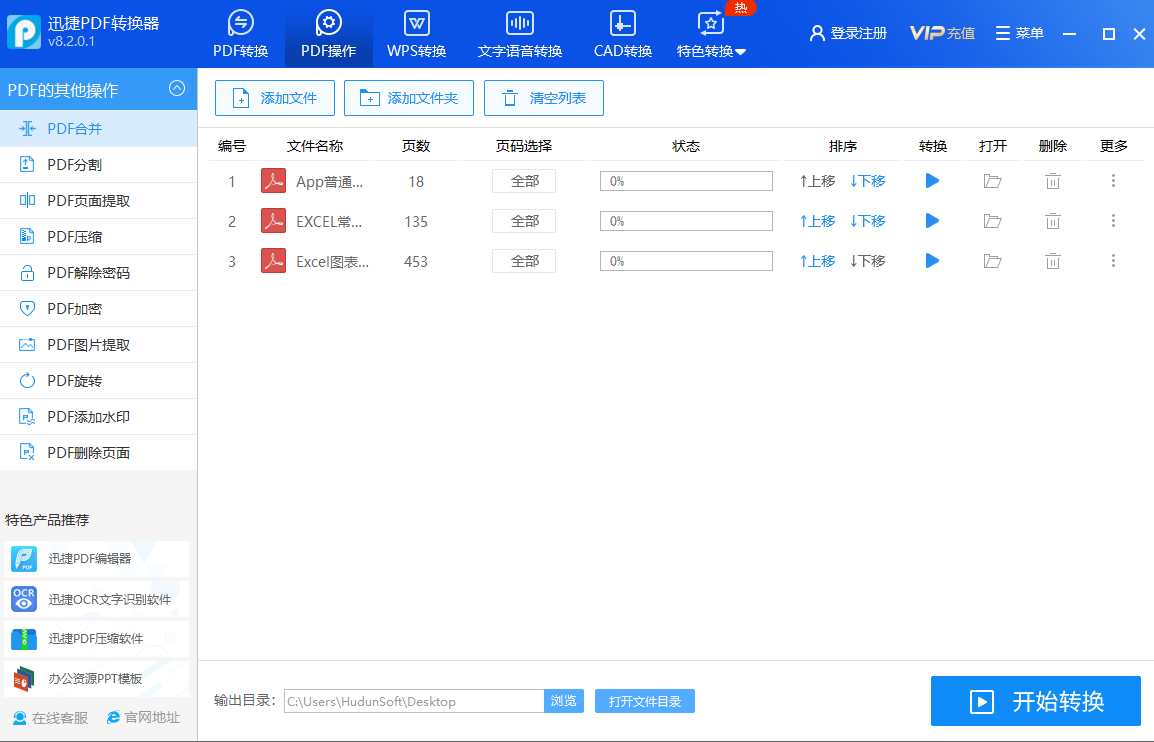Viewport: 1154px width, 742px height.
Task: Click the 清空列表 button
Action: click(x=544, y=98)
